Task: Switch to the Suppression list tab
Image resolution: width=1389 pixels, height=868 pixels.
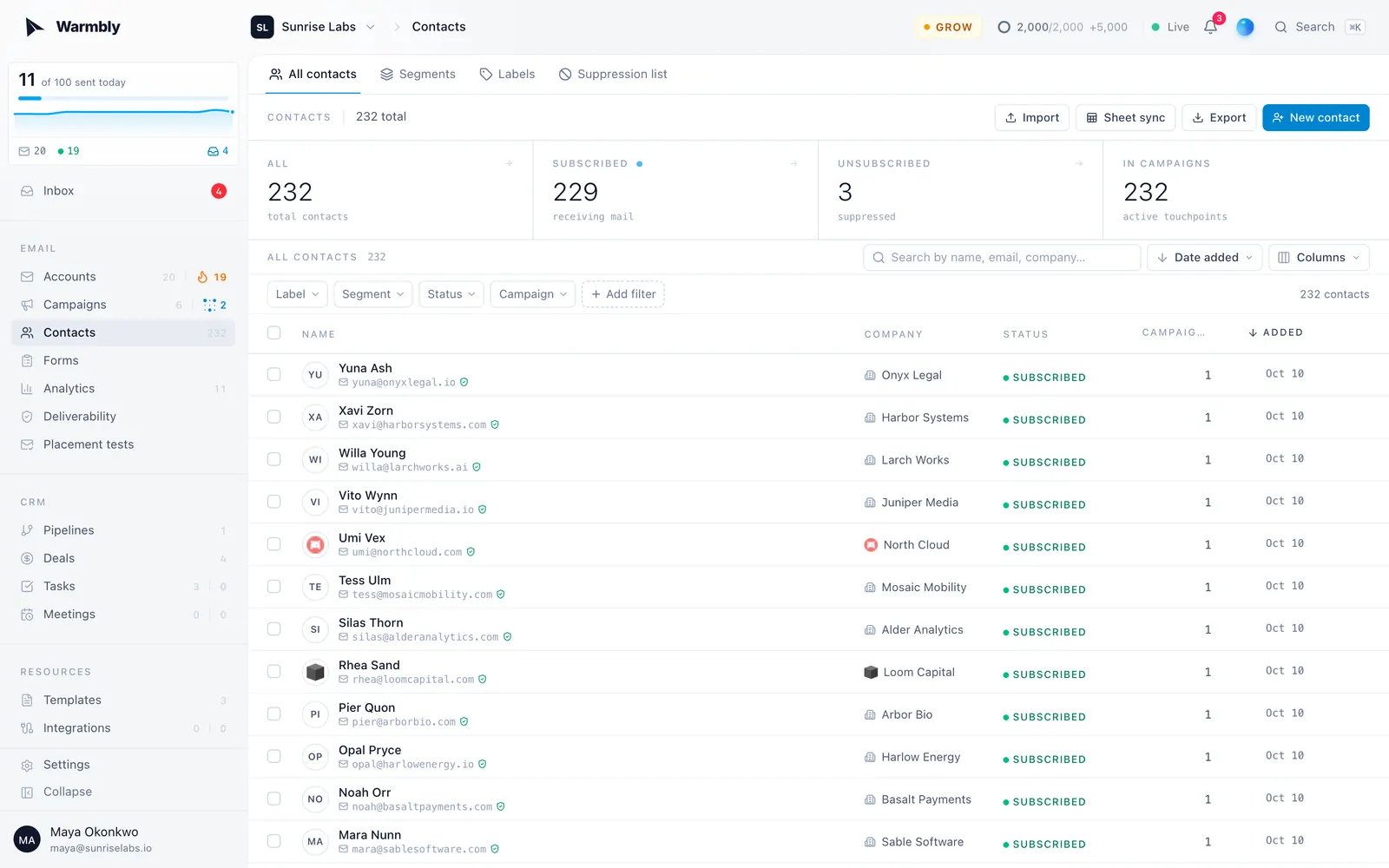Action: pos(613,75)
